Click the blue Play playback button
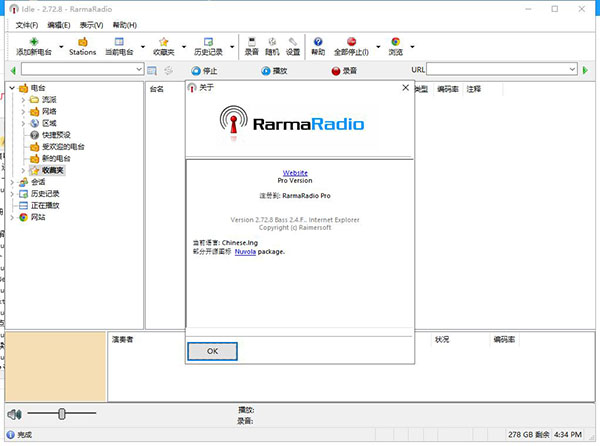 [274, 71]
